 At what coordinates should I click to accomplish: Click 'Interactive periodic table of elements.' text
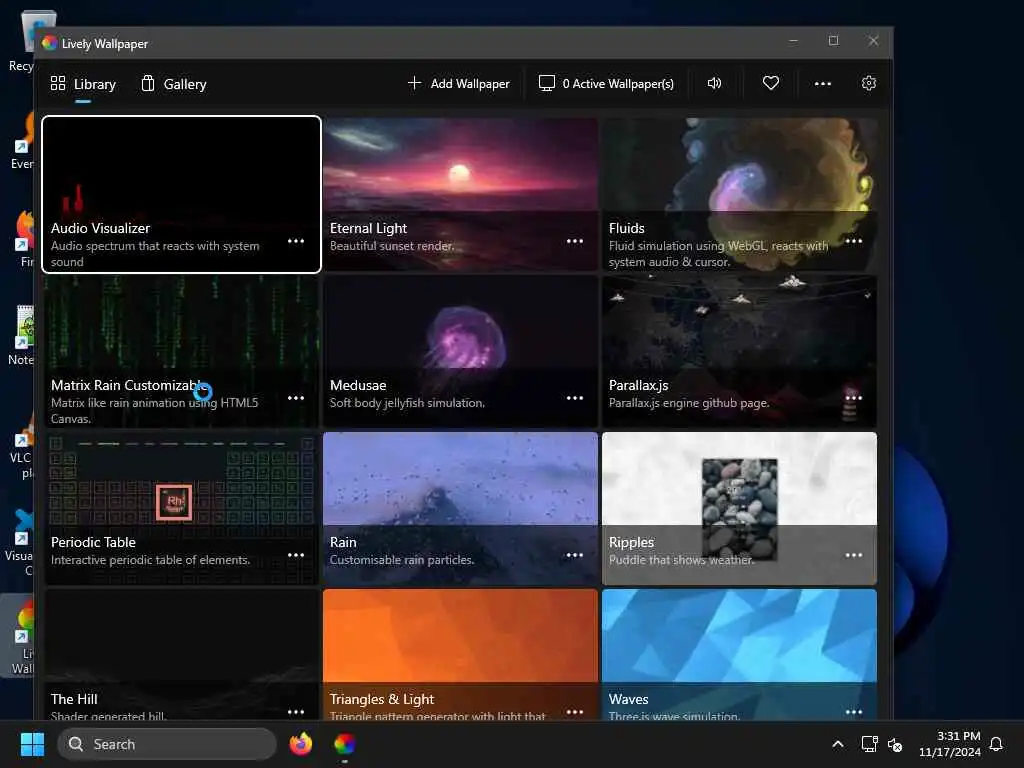150,560
